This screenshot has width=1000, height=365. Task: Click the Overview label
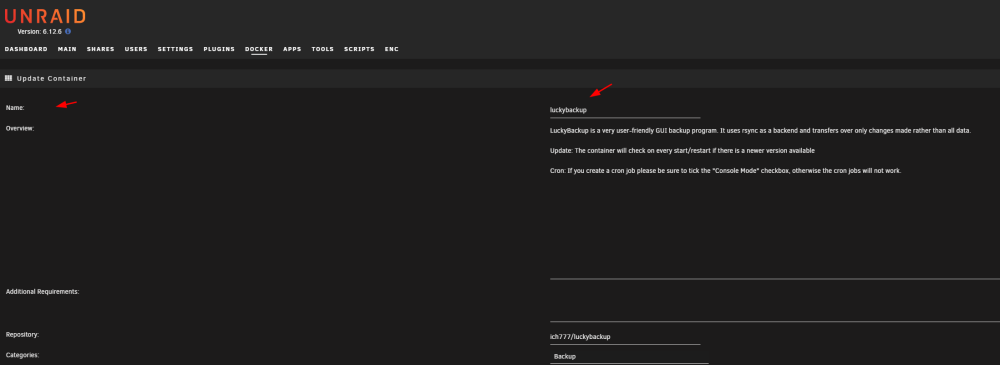coord(20,128)
